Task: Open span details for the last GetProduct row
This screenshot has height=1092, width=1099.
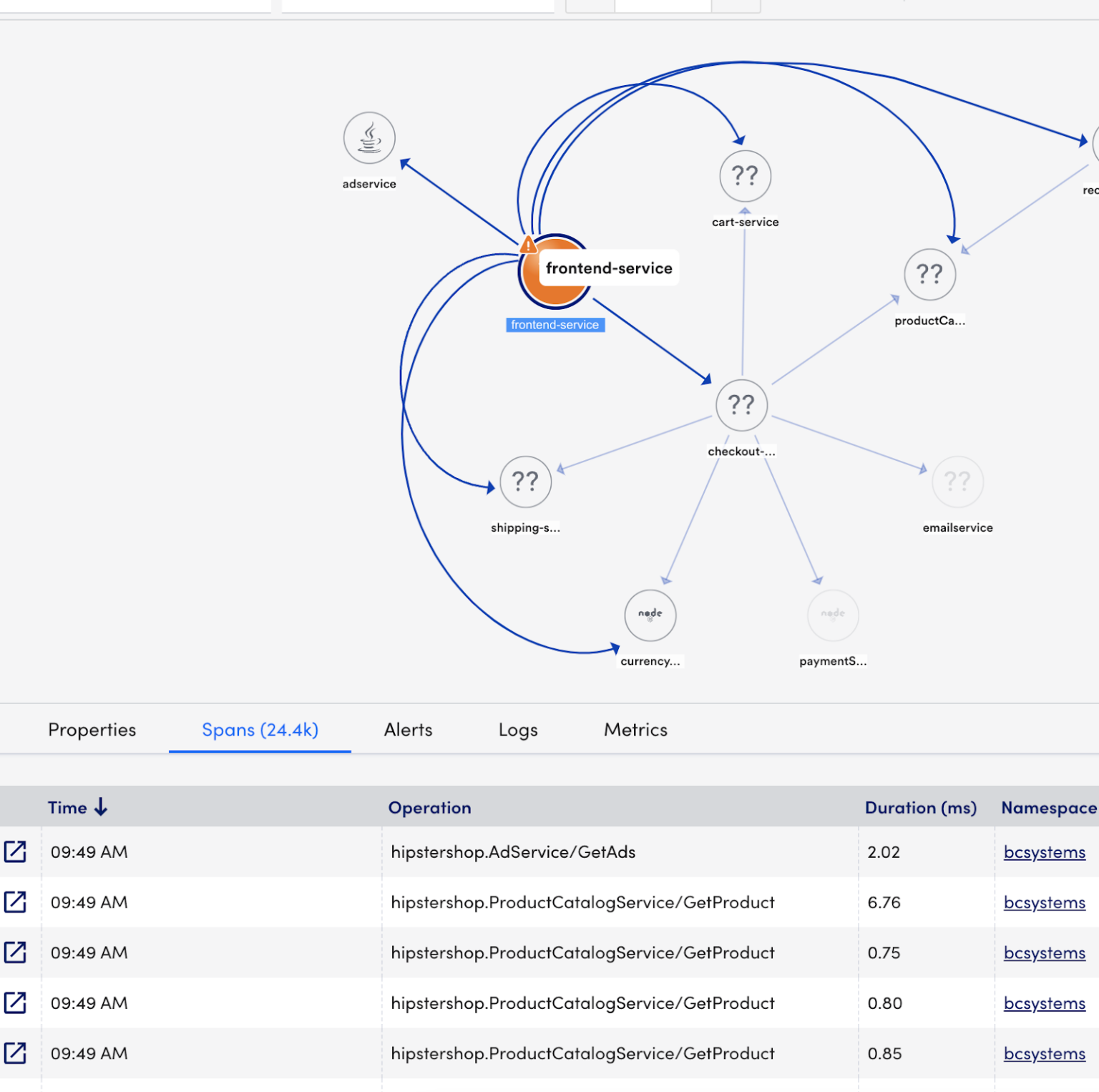Action: [16, 1053]
